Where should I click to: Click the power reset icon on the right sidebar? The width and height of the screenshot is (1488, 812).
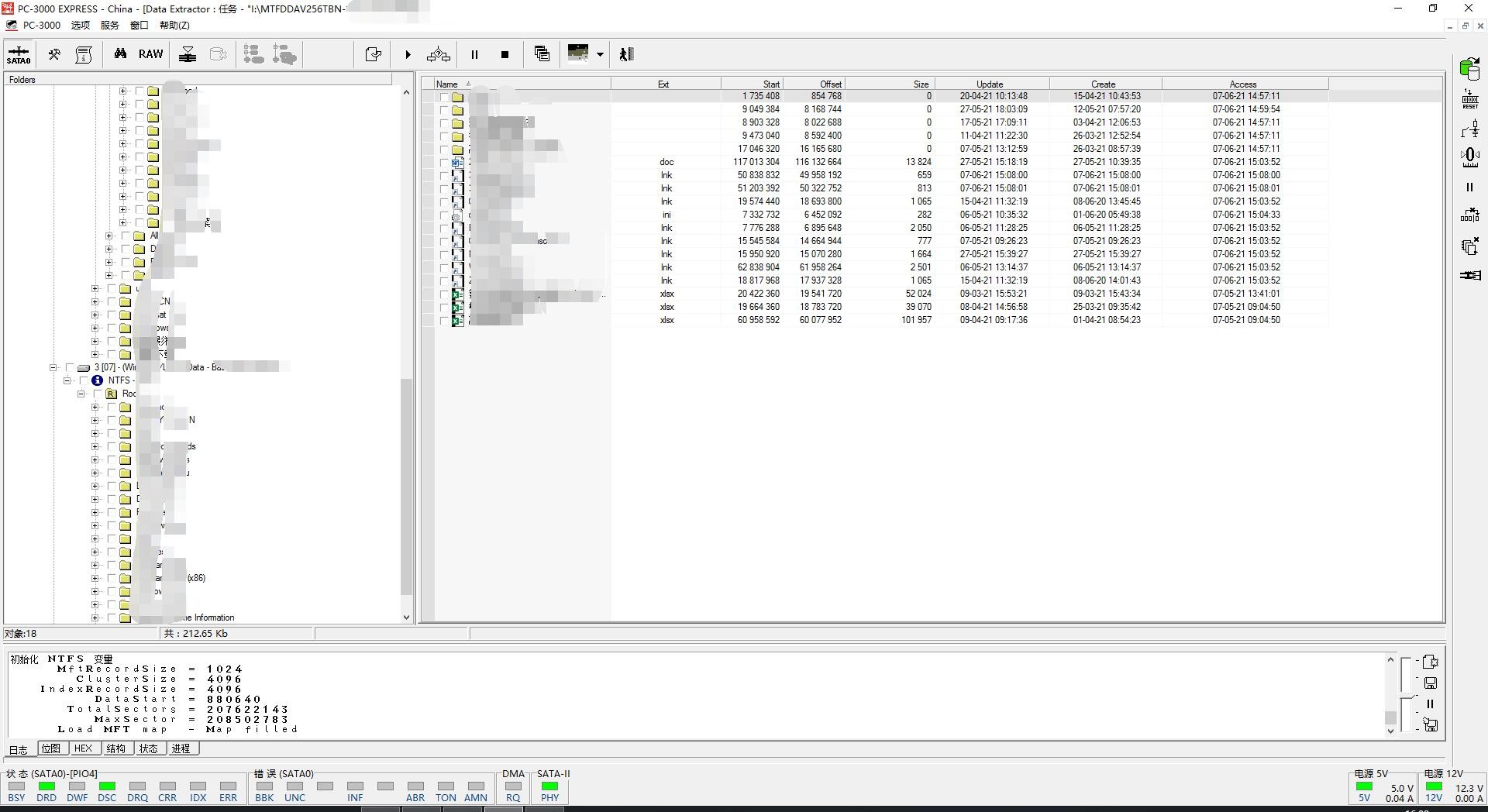(1469, 99)
